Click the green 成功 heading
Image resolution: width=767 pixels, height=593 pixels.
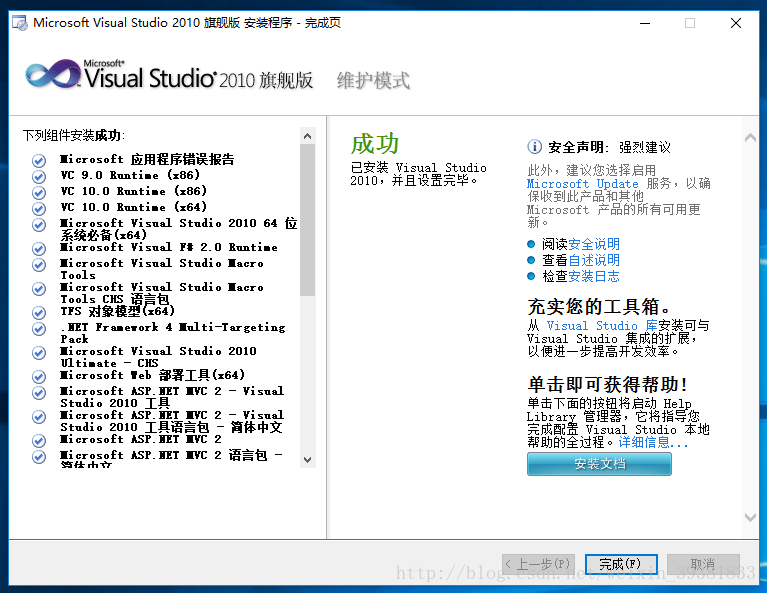[x=375, y=144]
